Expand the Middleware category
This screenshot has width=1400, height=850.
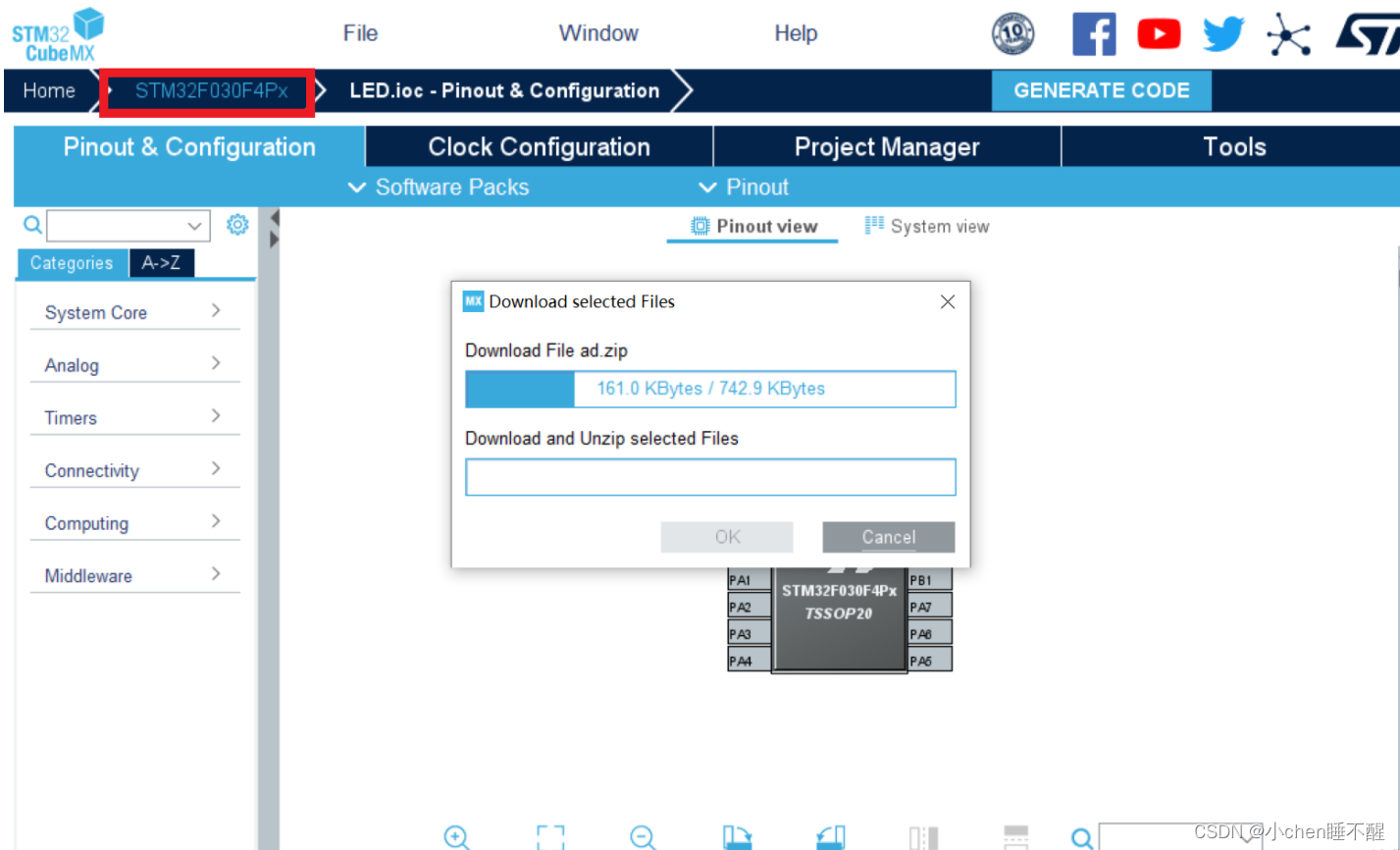coord(134,575)
